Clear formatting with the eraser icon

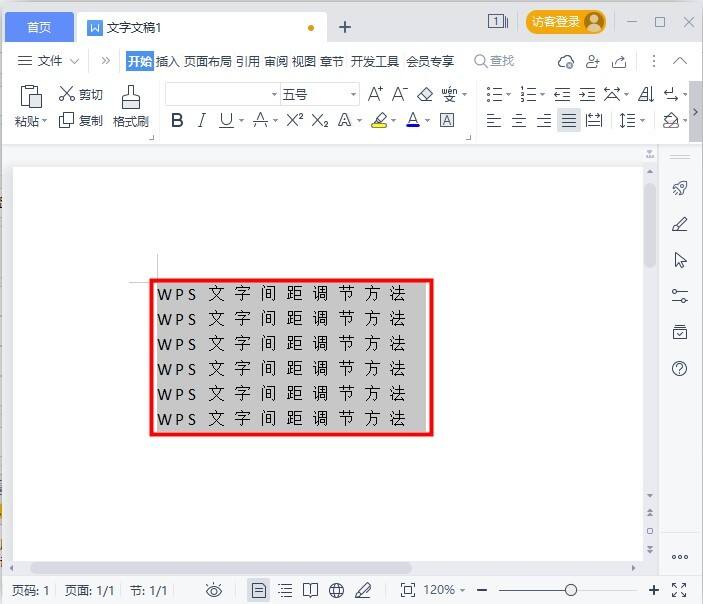tap(425, 94)
